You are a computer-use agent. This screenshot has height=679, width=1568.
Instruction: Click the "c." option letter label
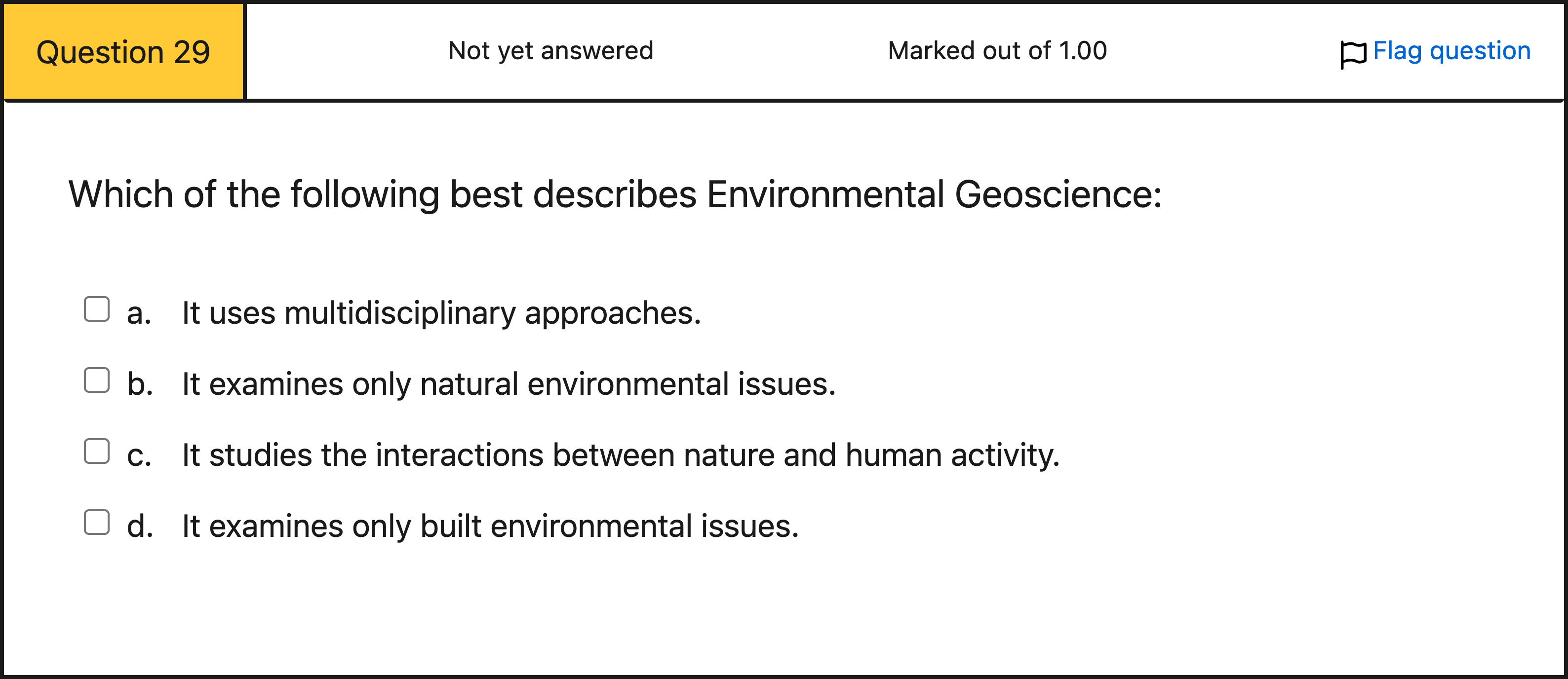coord(139,455)
